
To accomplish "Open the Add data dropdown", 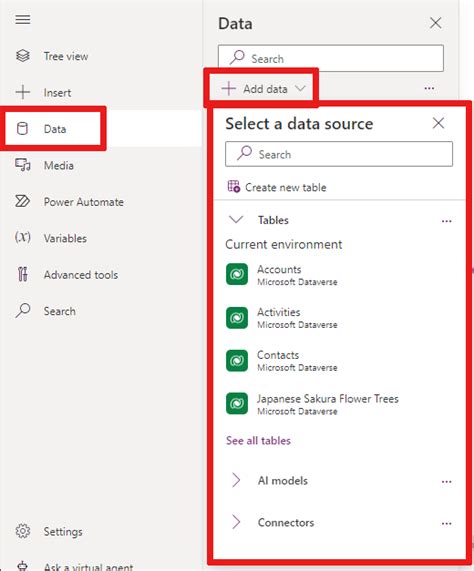I will 264,88.
